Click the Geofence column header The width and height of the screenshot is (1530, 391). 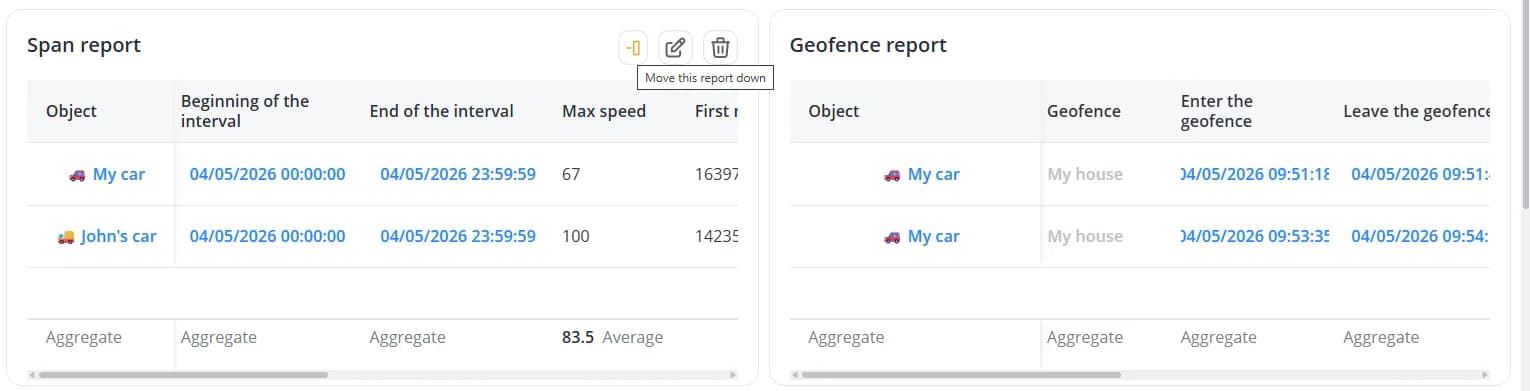1084,111
